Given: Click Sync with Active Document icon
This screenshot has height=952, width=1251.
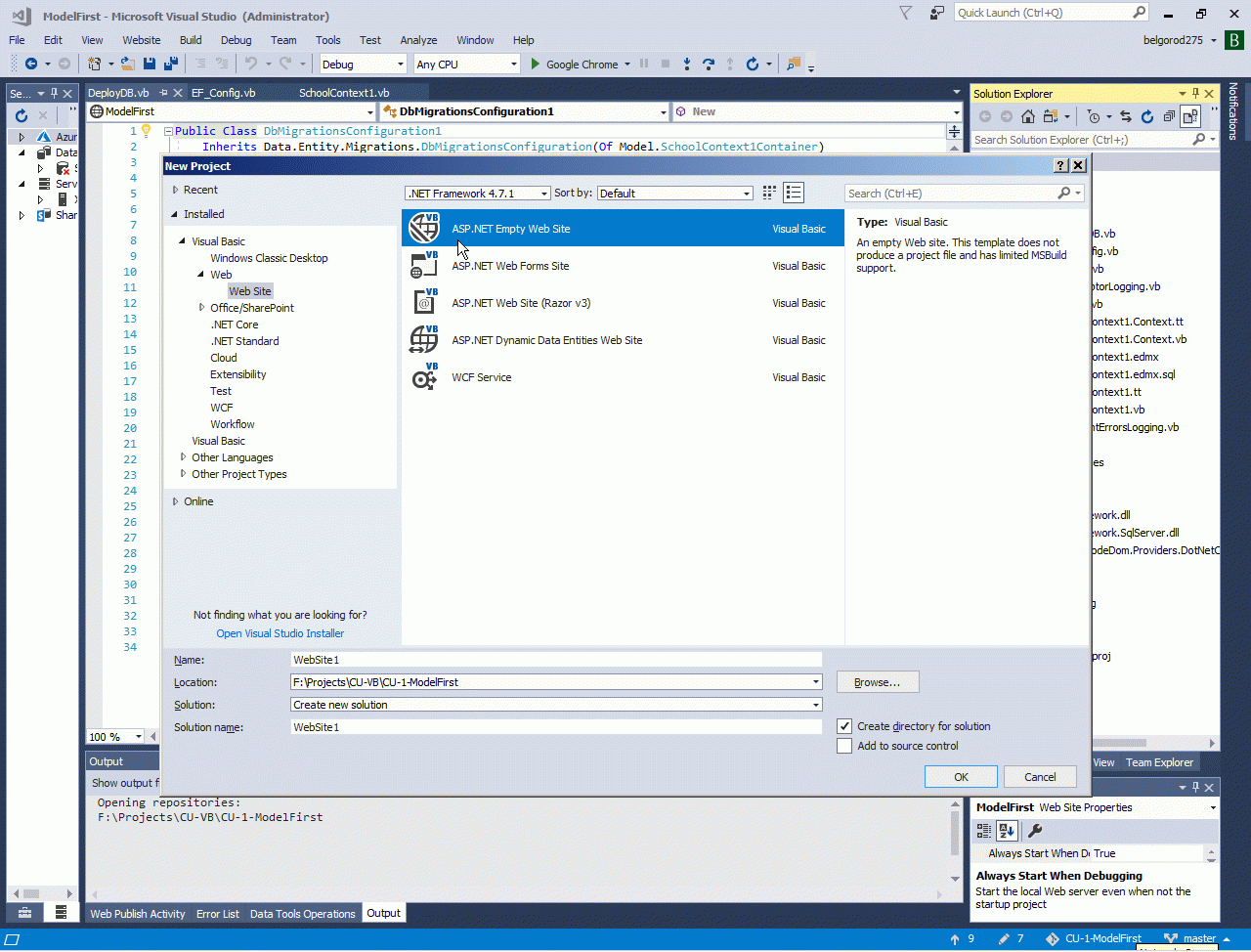Looking at the screenshot, I should [1125, 116].
